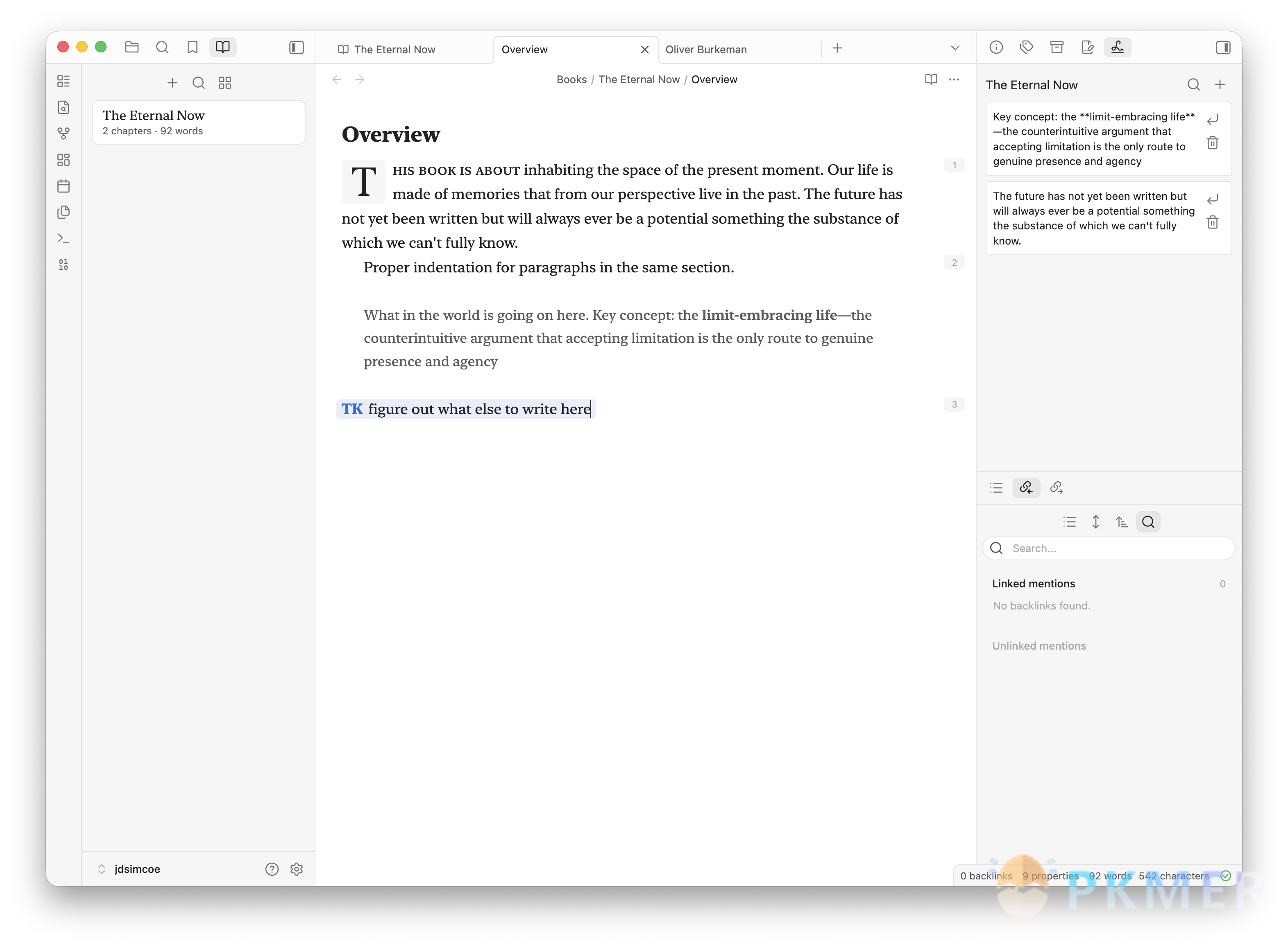
Task: Select The Eternal Now project card
Action: coord(198,122)
